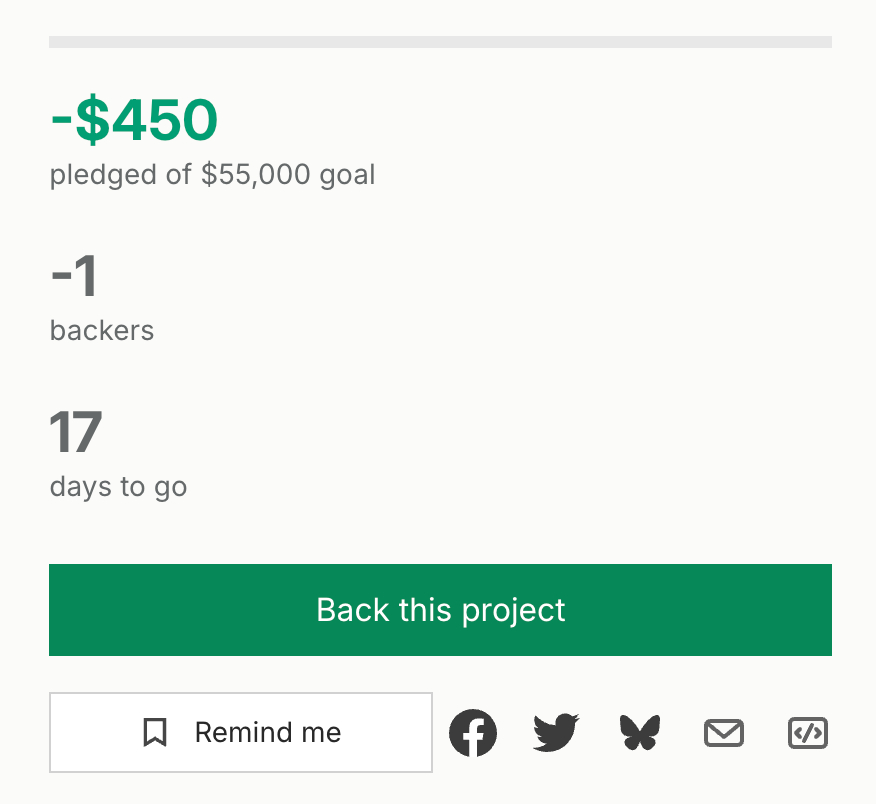This screenshot has height=804, width=876.
Task: Click the 17 days remaining number
Action: click(76, 432)
